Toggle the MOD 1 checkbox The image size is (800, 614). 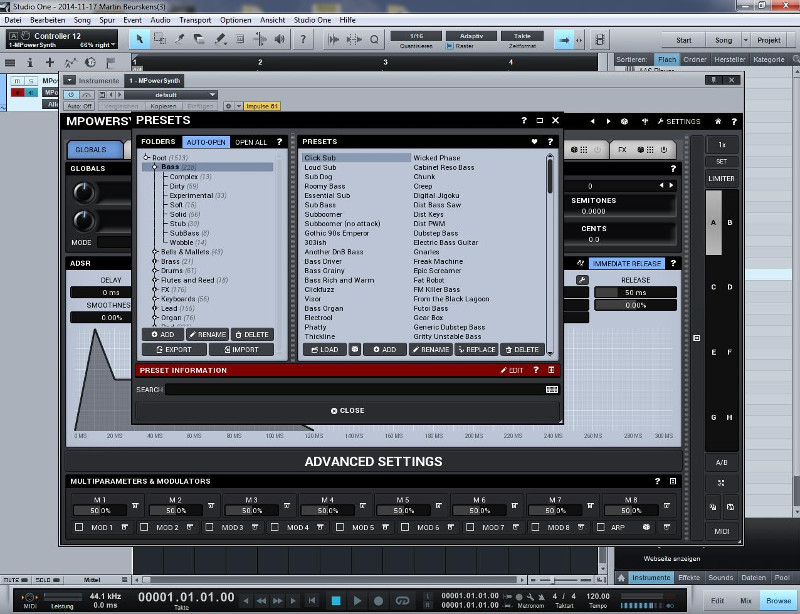pos(79,527)
